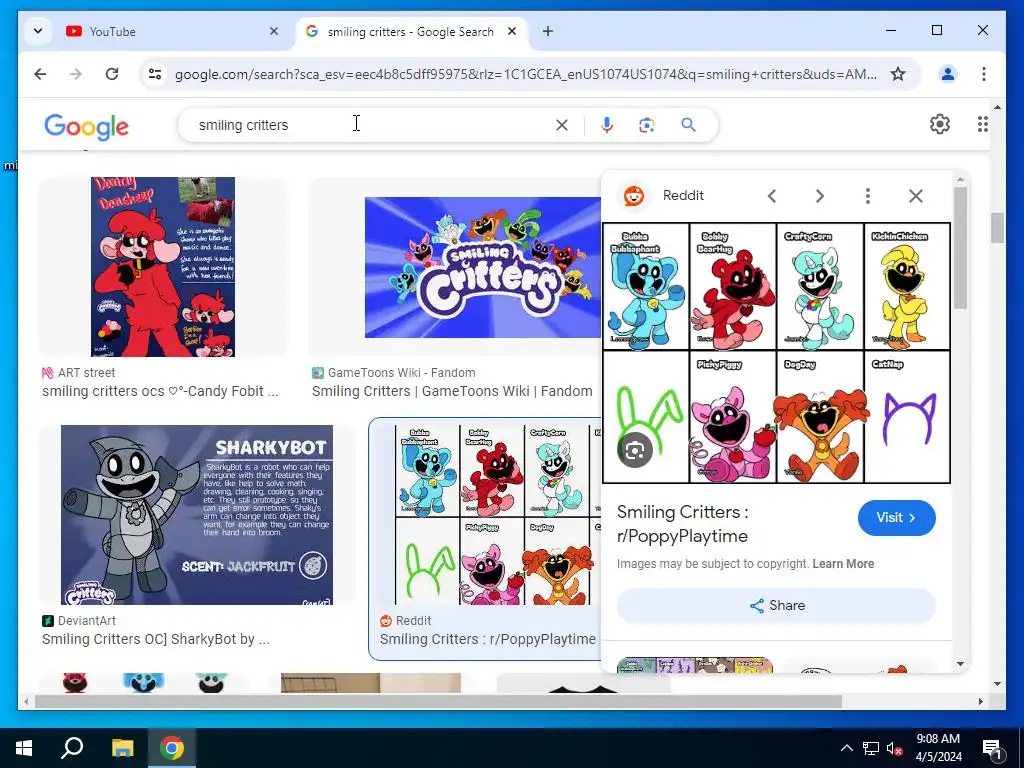1024x768 pixels.
Task: Close the smiling critters Google Search tab
Action: (512, 31)
